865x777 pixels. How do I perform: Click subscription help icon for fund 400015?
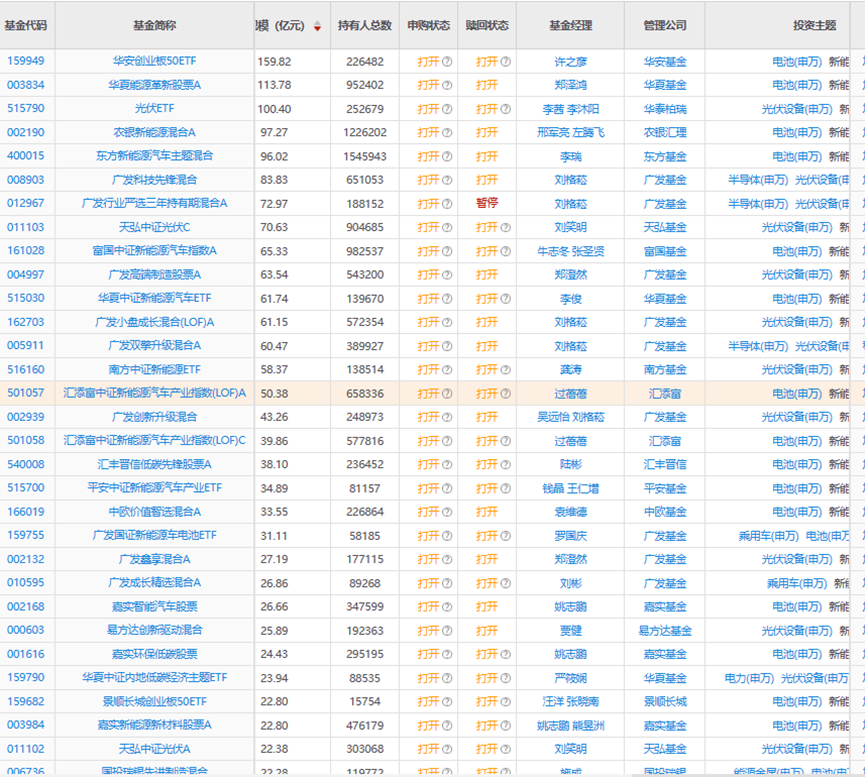point(447,157)
